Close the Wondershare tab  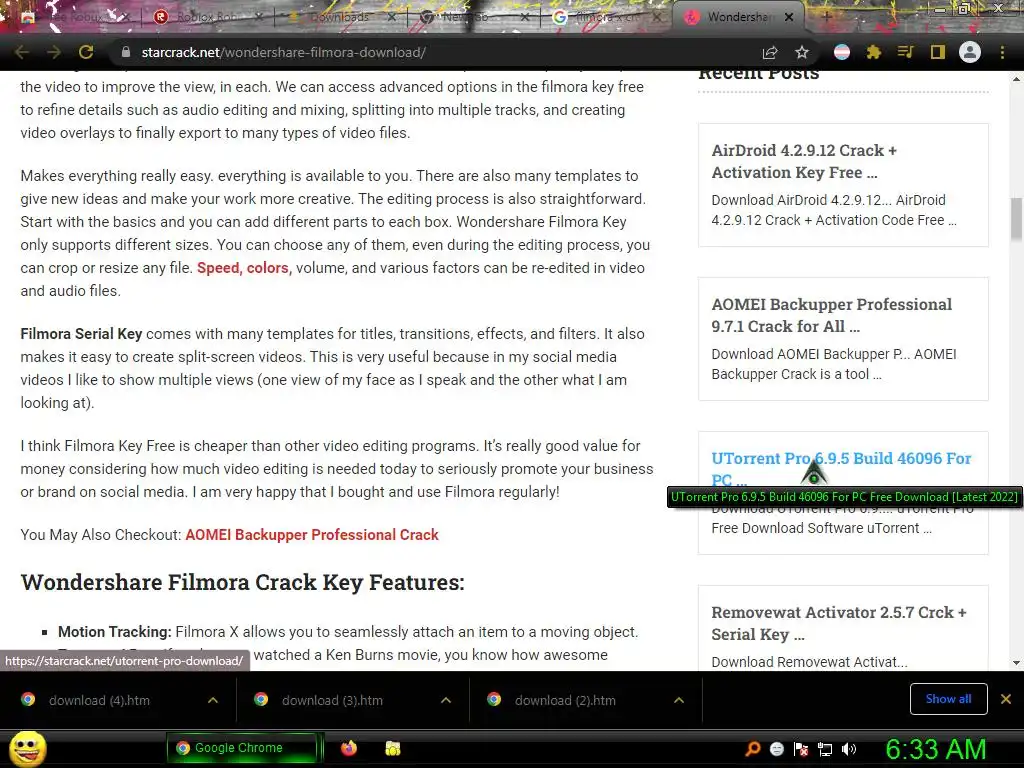pyautogui.click(x=789, y=17)
